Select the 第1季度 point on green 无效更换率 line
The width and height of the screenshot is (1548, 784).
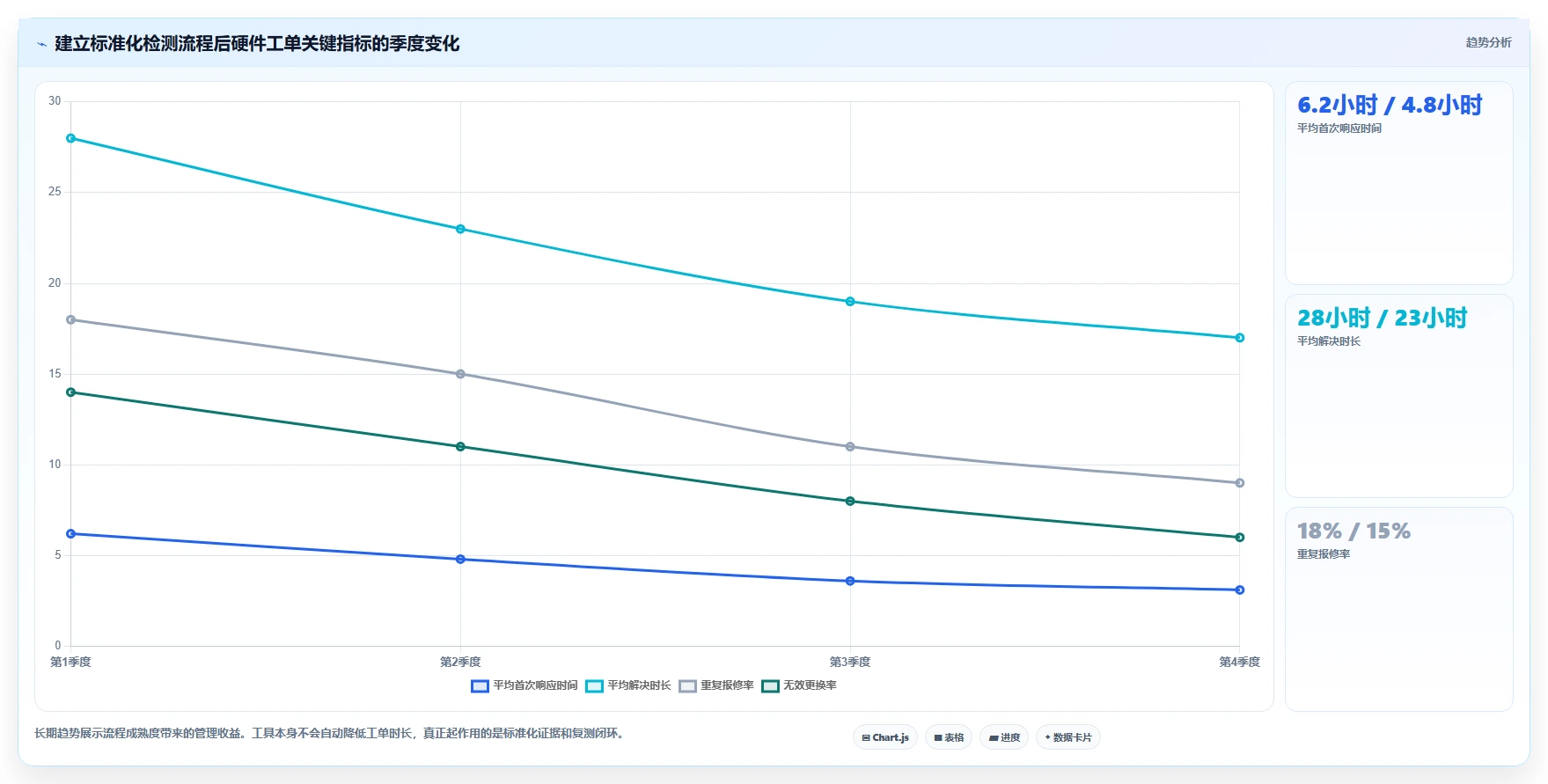coord(71,392)
